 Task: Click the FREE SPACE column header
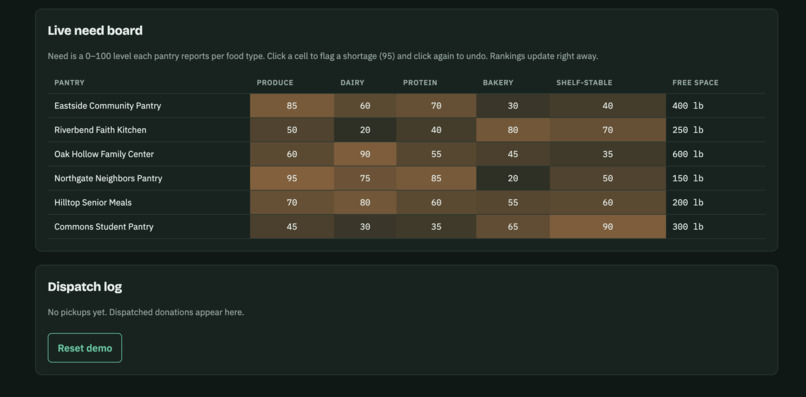(x=695, y=83)
